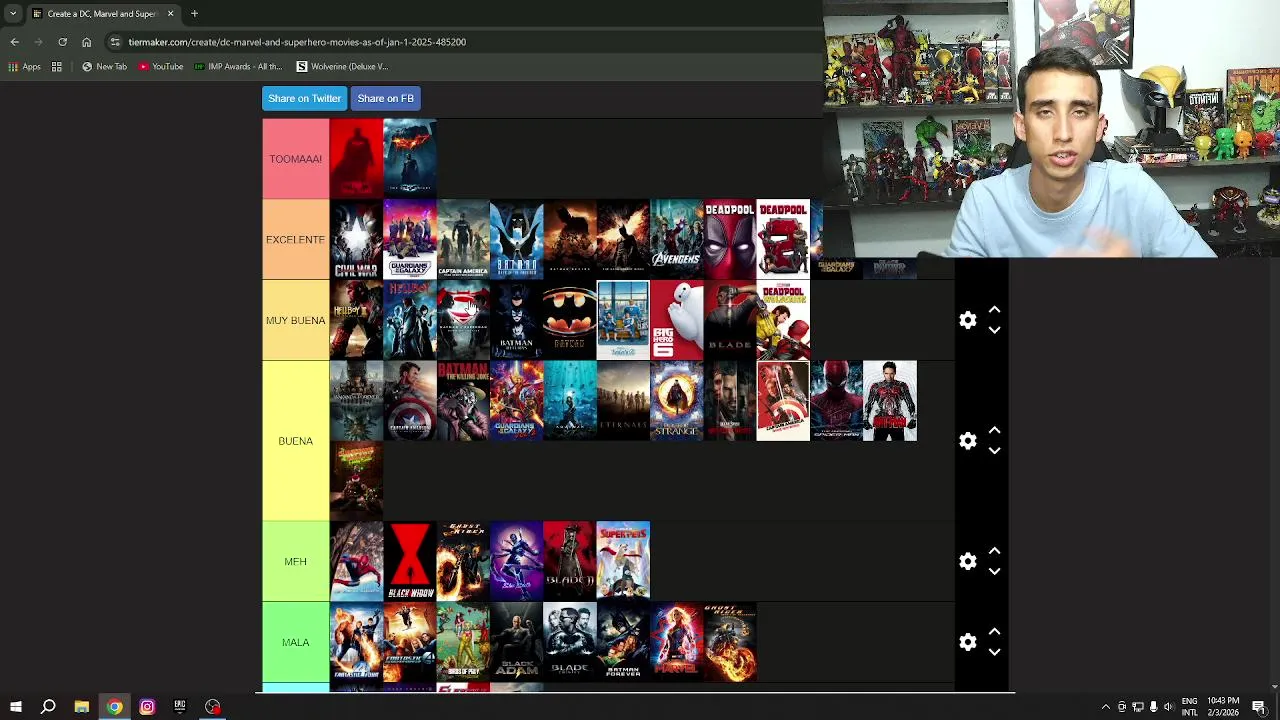Move MEH tier down with arrow
Viewport: 1280px width, 720px height.
[994, 572]
